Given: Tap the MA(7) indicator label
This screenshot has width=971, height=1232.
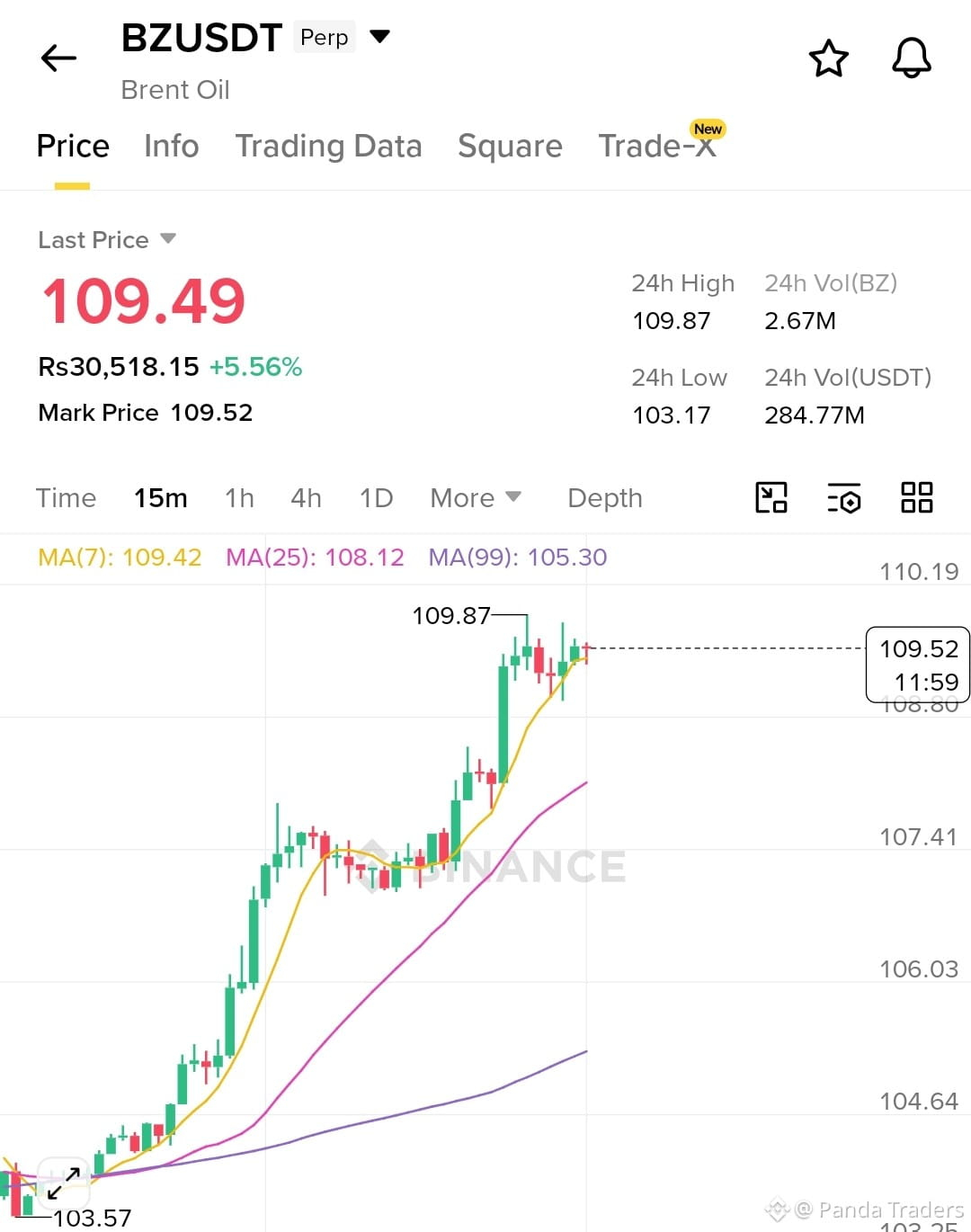Looking at the screenshot, I should (120, 558).
